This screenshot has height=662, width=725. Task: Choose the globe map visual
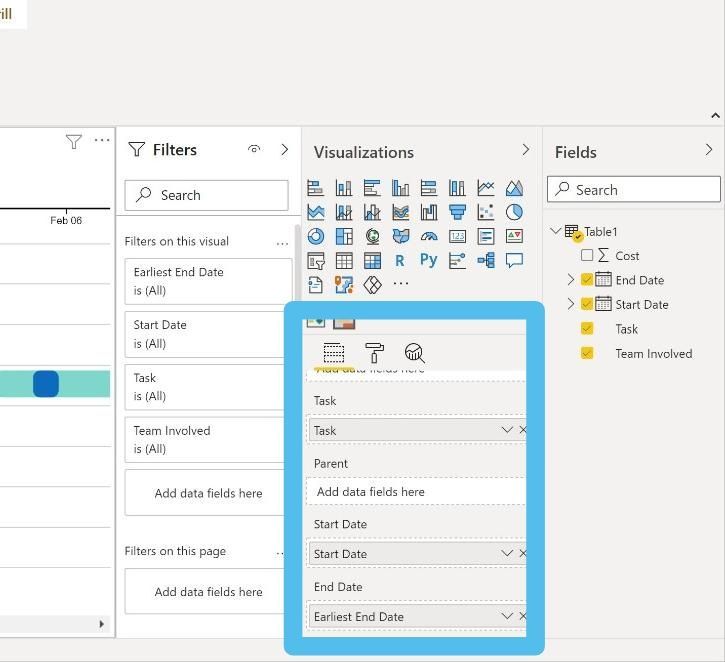point(372,236)
